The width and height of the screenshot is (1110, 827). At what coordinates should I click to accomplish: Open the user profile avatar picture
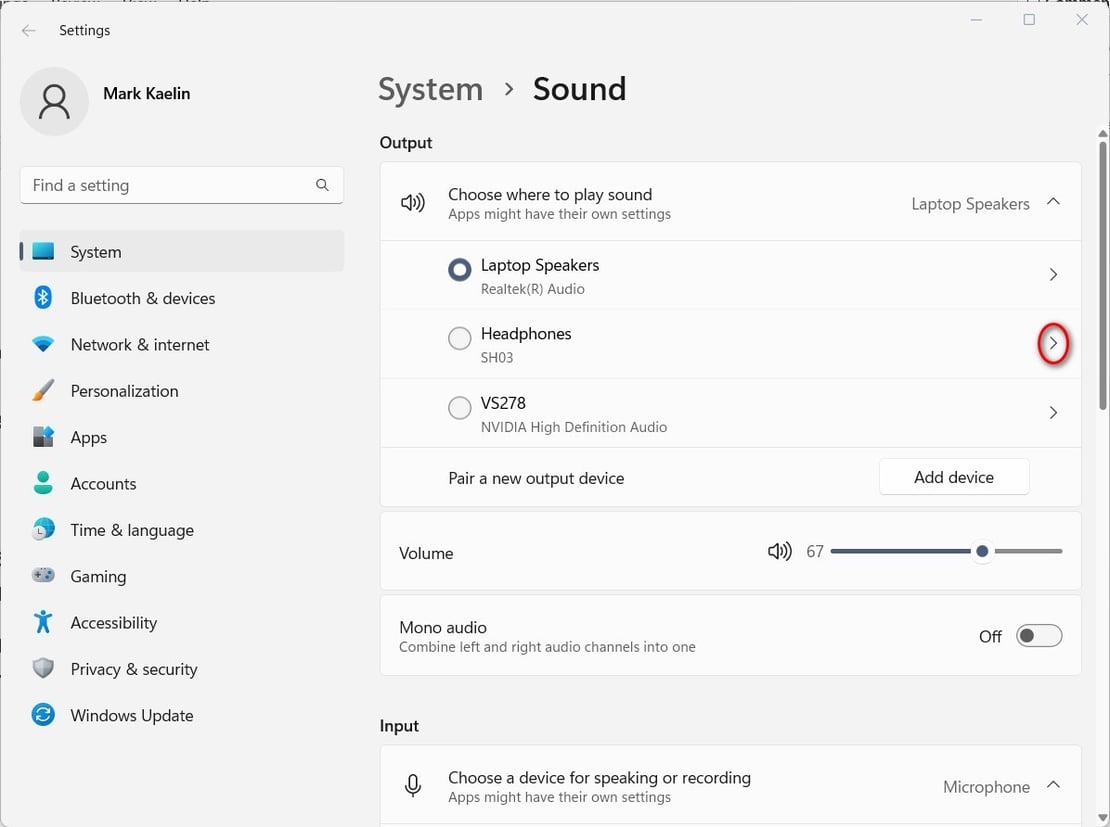(55, 101)
